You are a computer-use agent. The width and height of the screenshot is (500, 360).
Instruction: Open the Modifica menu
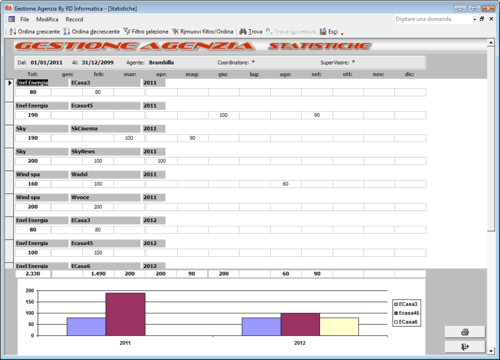(47, 19)
